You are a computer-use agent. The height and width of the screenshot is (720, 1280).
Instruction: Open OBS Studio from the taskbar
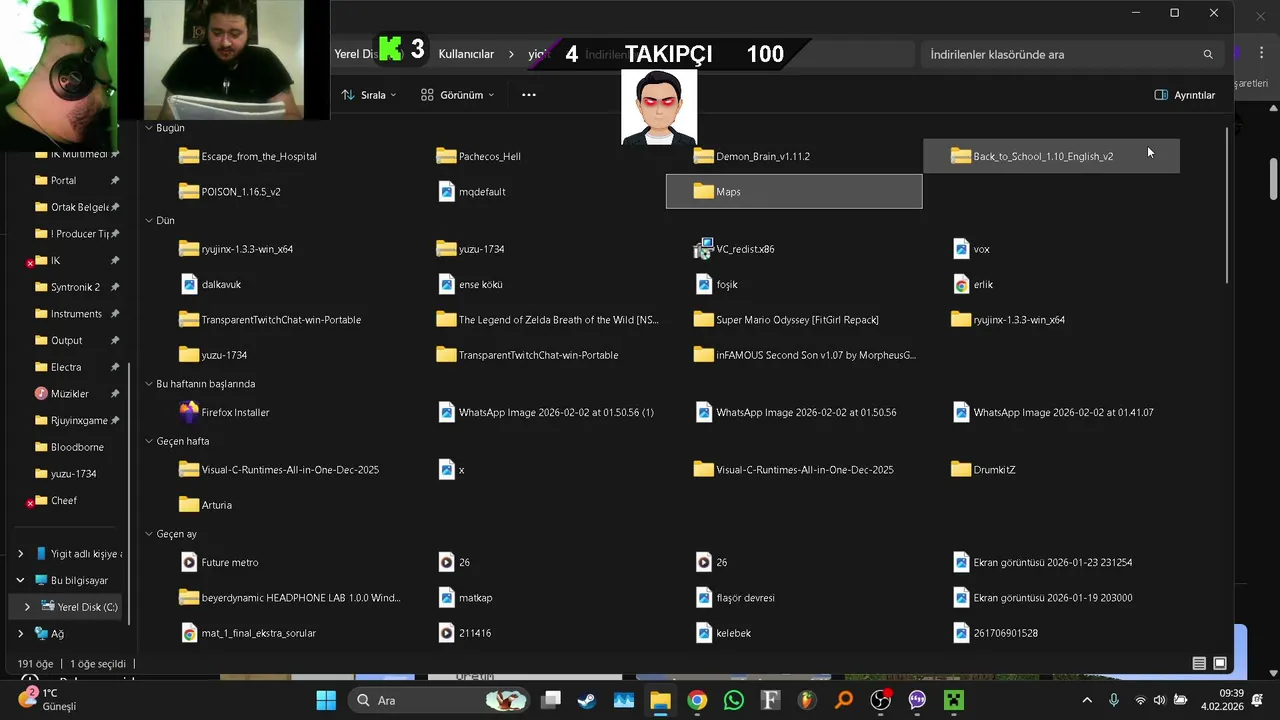tap(880, 700)
